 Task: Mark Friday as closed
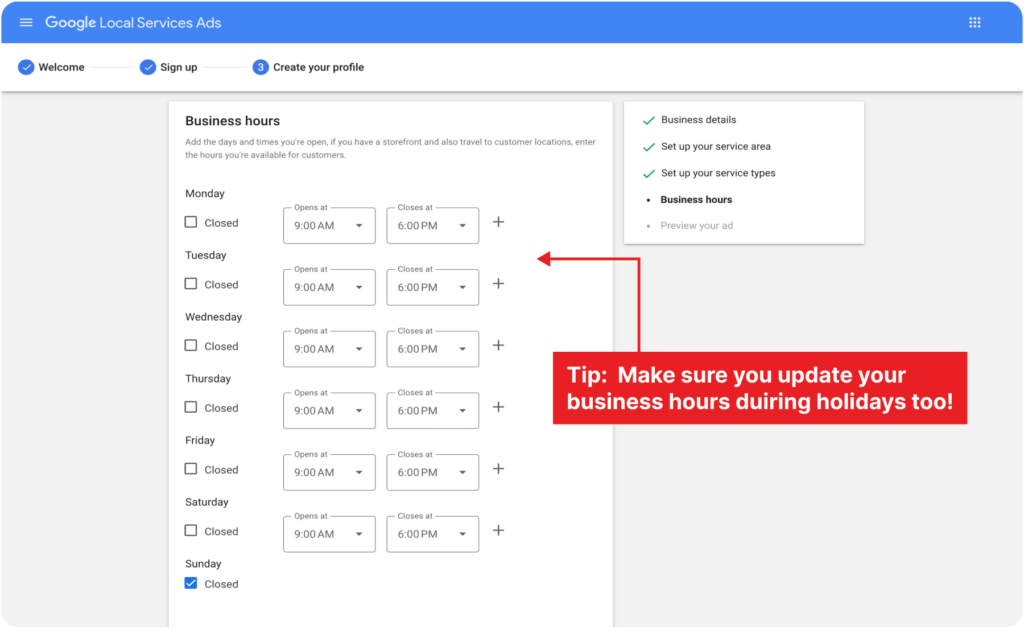191,469
